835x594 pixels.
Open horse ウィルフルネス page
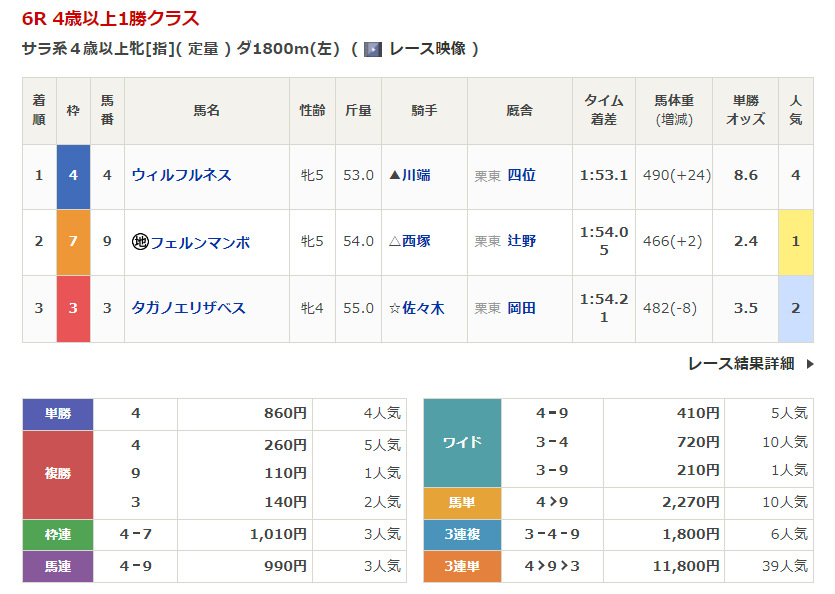point(181,175)
